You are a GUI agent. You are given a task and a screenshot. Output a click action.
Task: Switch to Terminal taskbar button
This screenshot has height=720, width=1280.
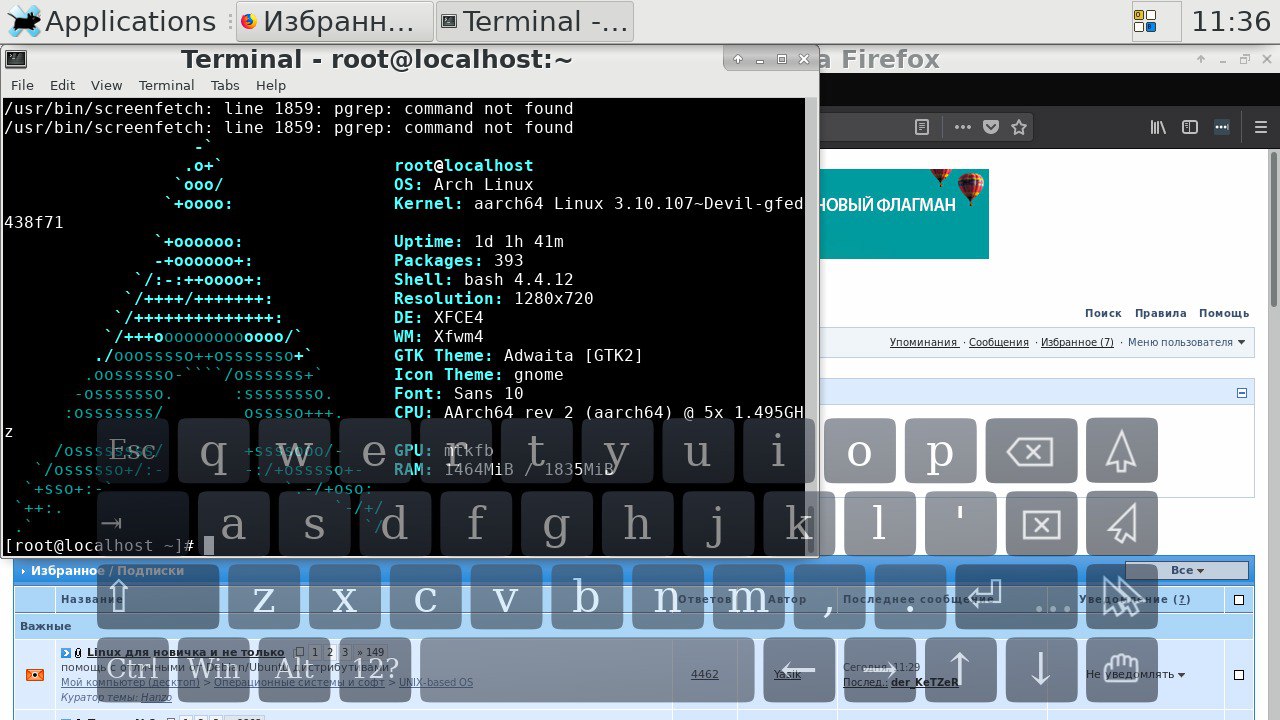tap(535, 21)
